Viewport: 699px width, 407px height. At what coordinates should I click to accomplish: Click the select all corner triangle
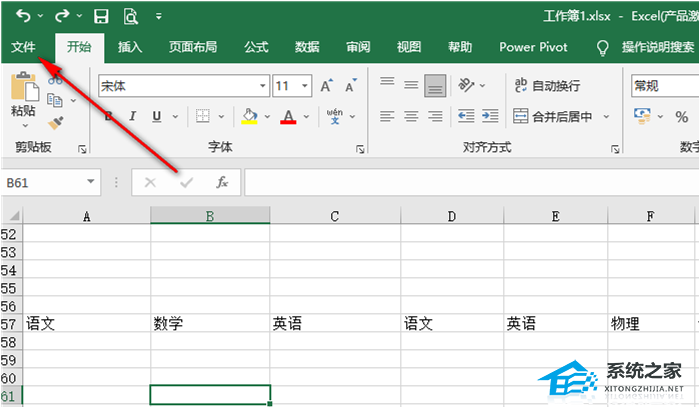coord(13,216)
